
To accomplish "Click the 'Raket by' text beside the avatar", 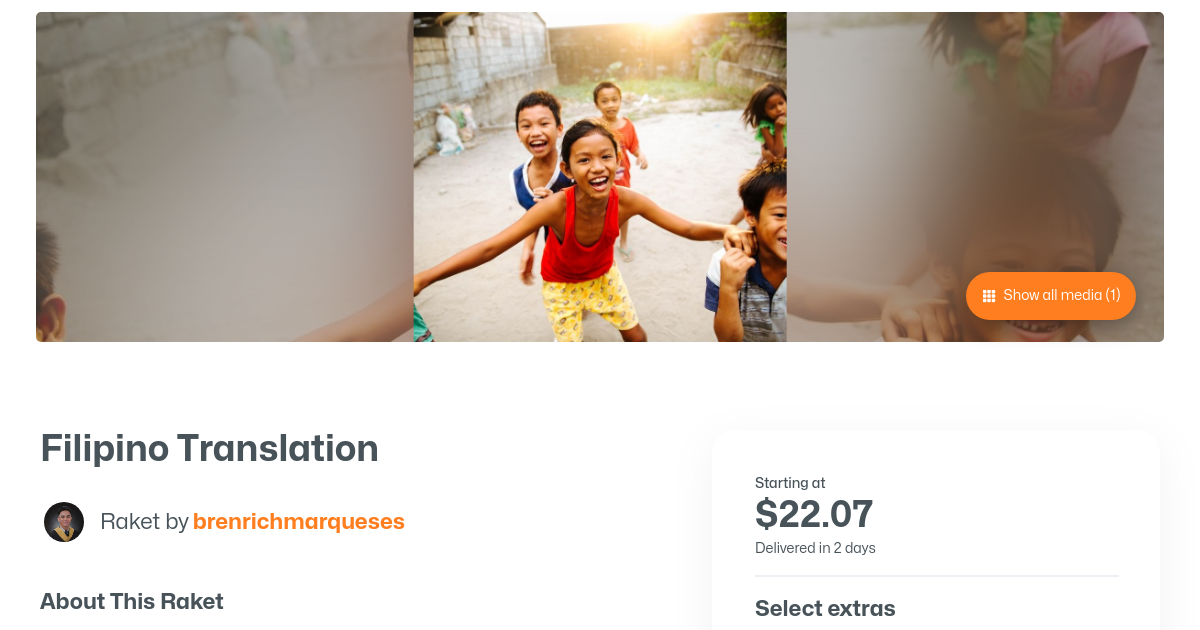I will pos(144,522).
